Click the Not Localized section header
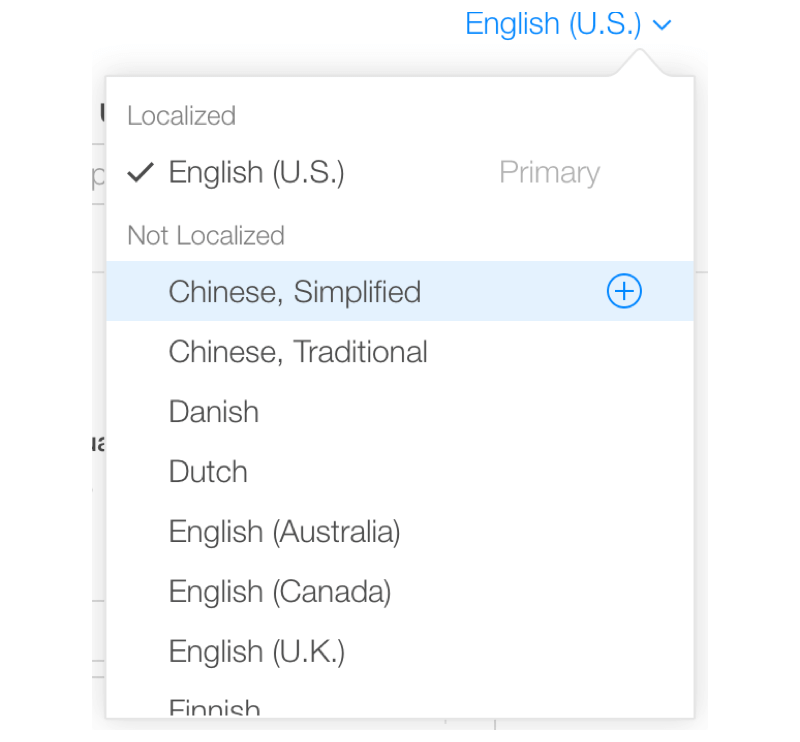 click(x=206, y=235)
